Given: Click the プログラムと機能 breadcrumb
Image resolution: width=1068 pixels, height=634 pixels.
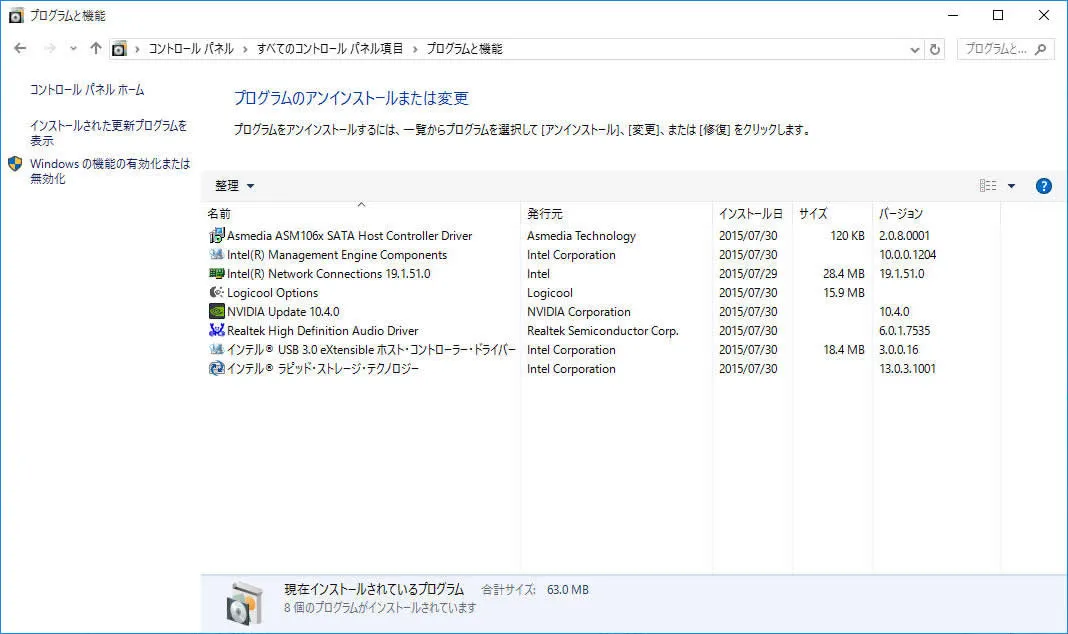Looking at the screenshot, I should [464, 49].
